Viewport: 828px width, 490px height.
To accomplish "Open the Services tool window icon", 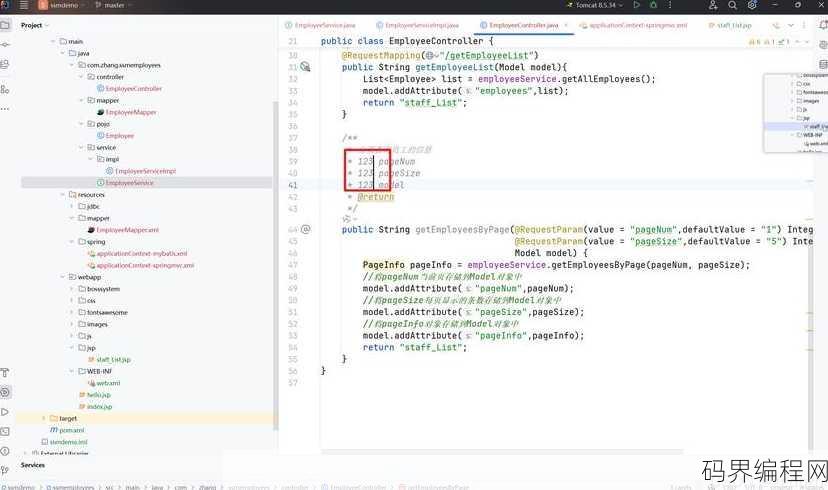I will 5,392.
